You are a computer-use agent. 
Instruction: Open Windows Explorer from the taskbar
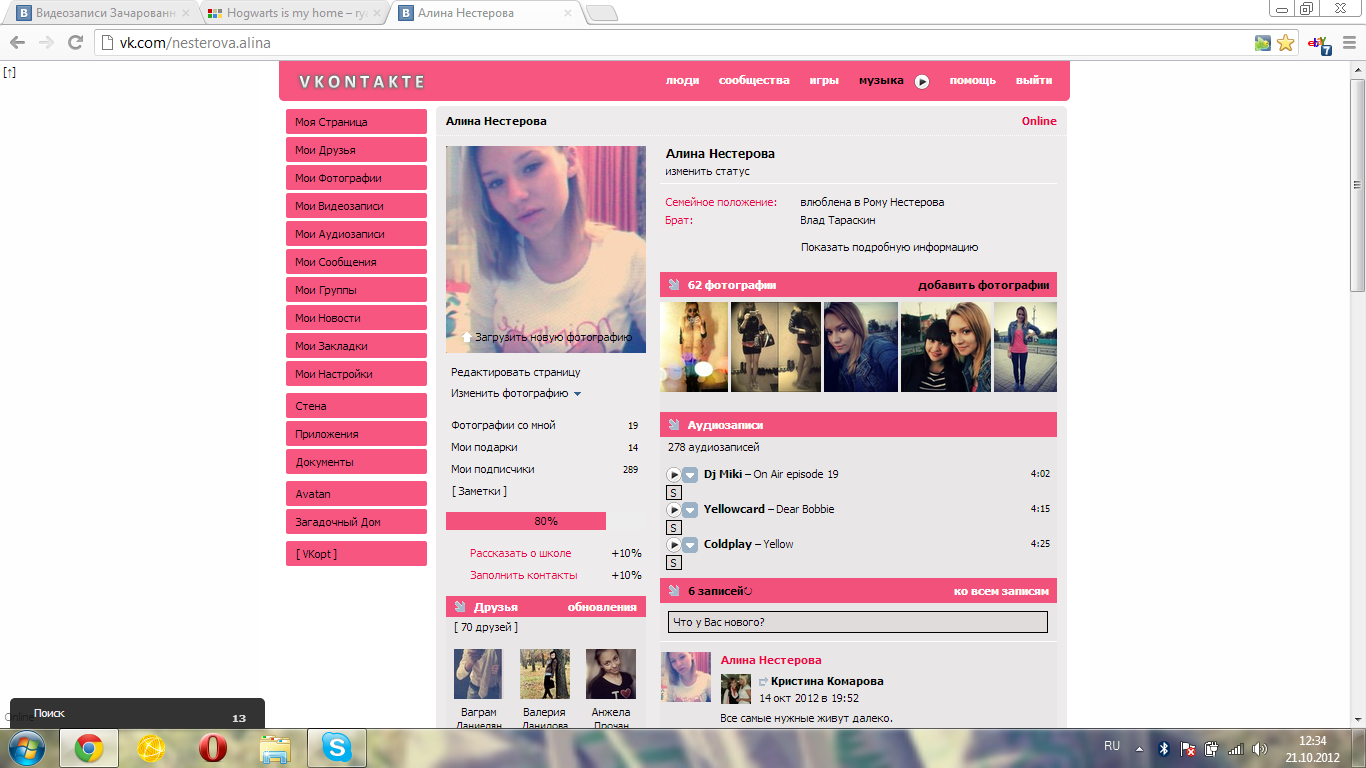click(x=274, y=748)
